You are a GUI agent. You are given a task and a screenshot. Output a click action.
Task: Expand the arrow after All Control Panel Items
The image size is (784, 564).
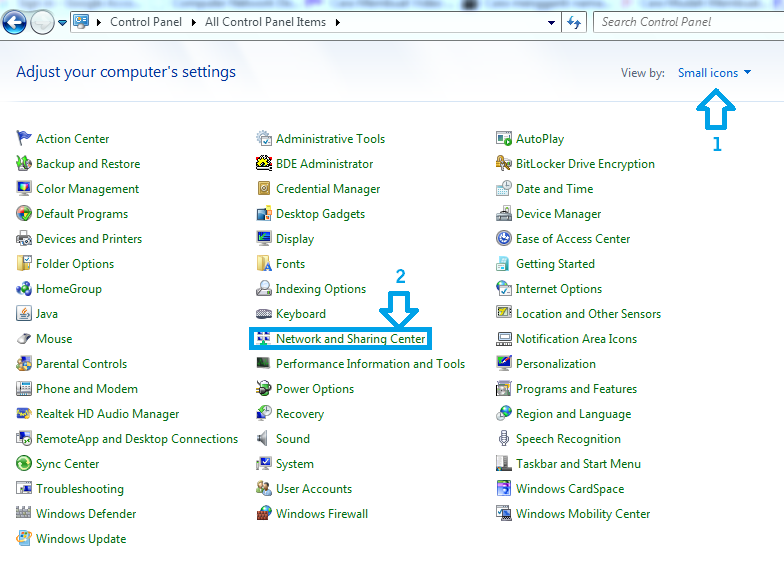pyautogui.click(x=338, y=22)
